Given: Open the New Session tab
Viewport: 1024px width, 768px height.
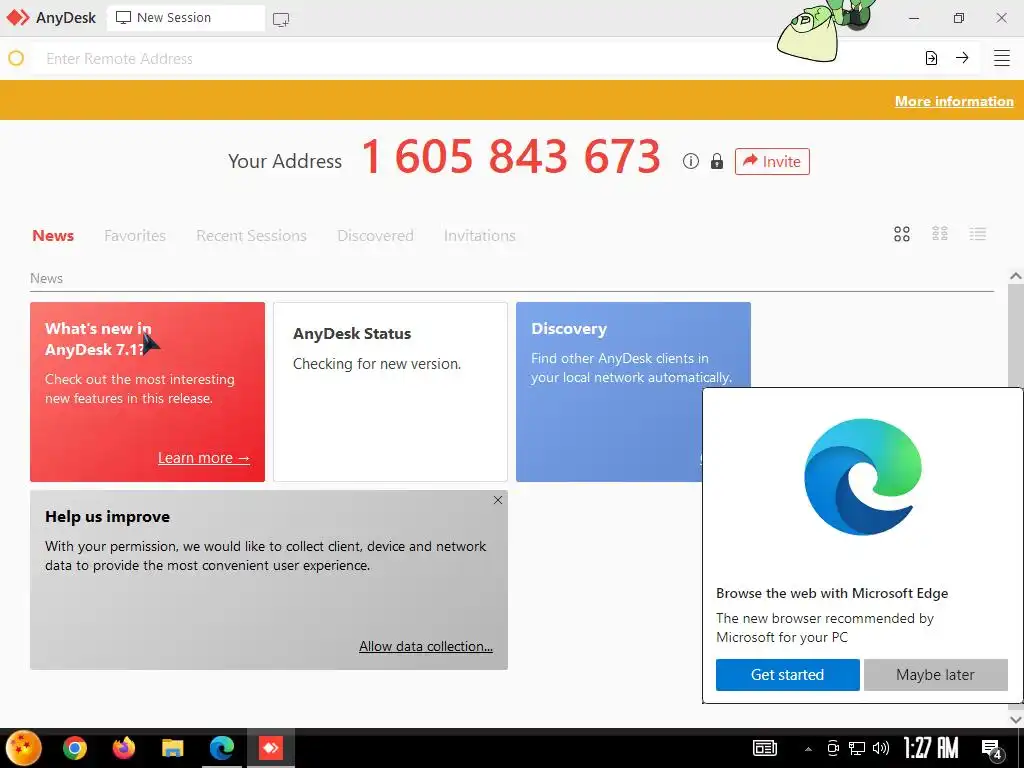Looking at the screenshot, I should 186,18.
